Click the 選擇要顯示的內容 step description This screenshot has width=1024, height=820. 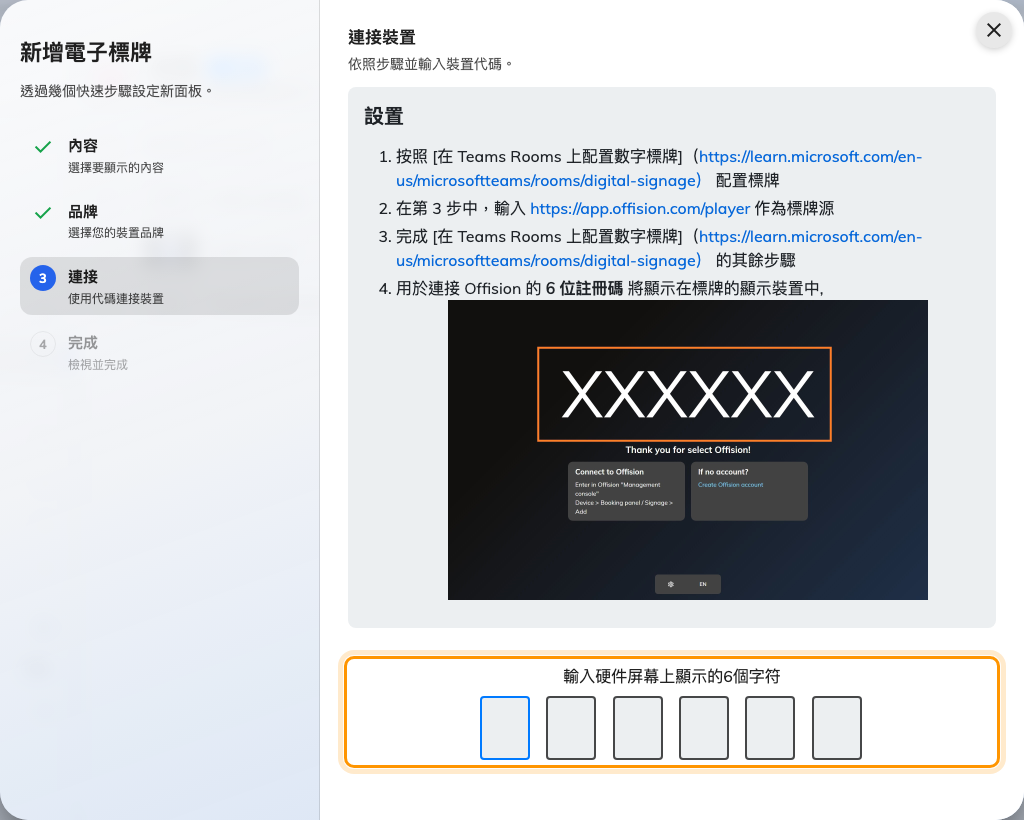[116, 168]
